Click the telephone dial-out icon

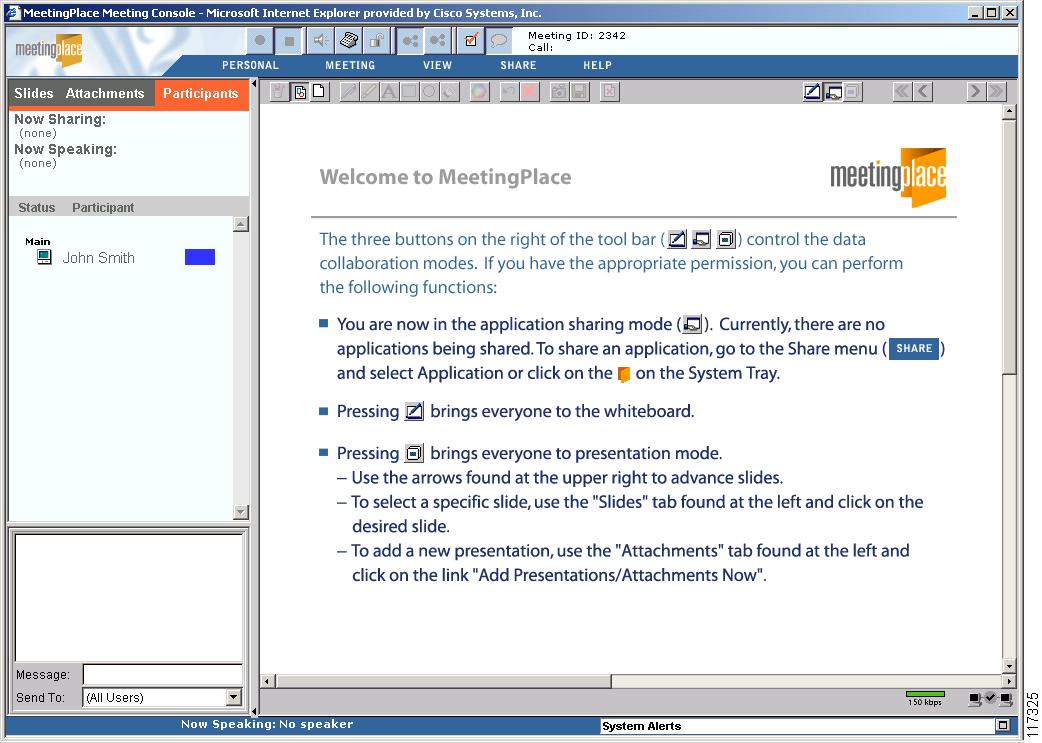[349, 41]
